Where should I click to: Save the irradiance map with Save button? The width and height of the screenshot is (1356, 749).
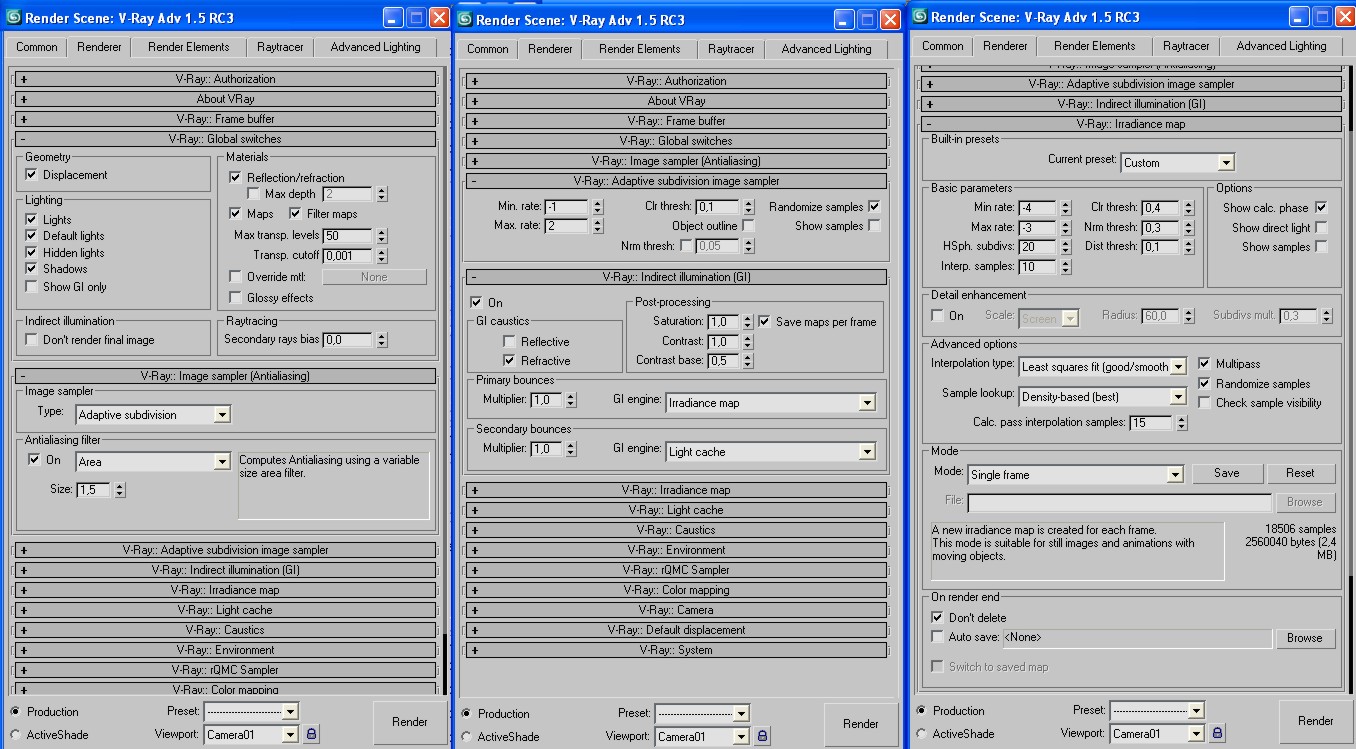pos(1227,473)
